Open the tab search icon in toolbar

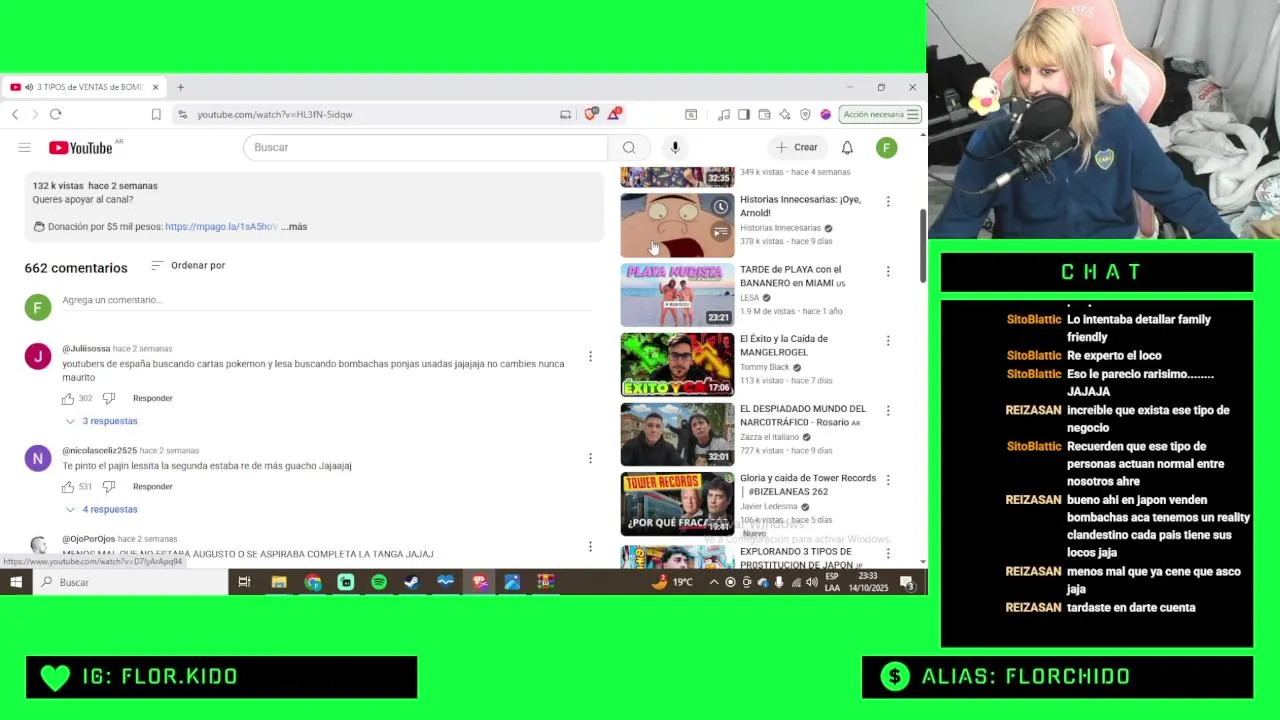tap(690, 114)
